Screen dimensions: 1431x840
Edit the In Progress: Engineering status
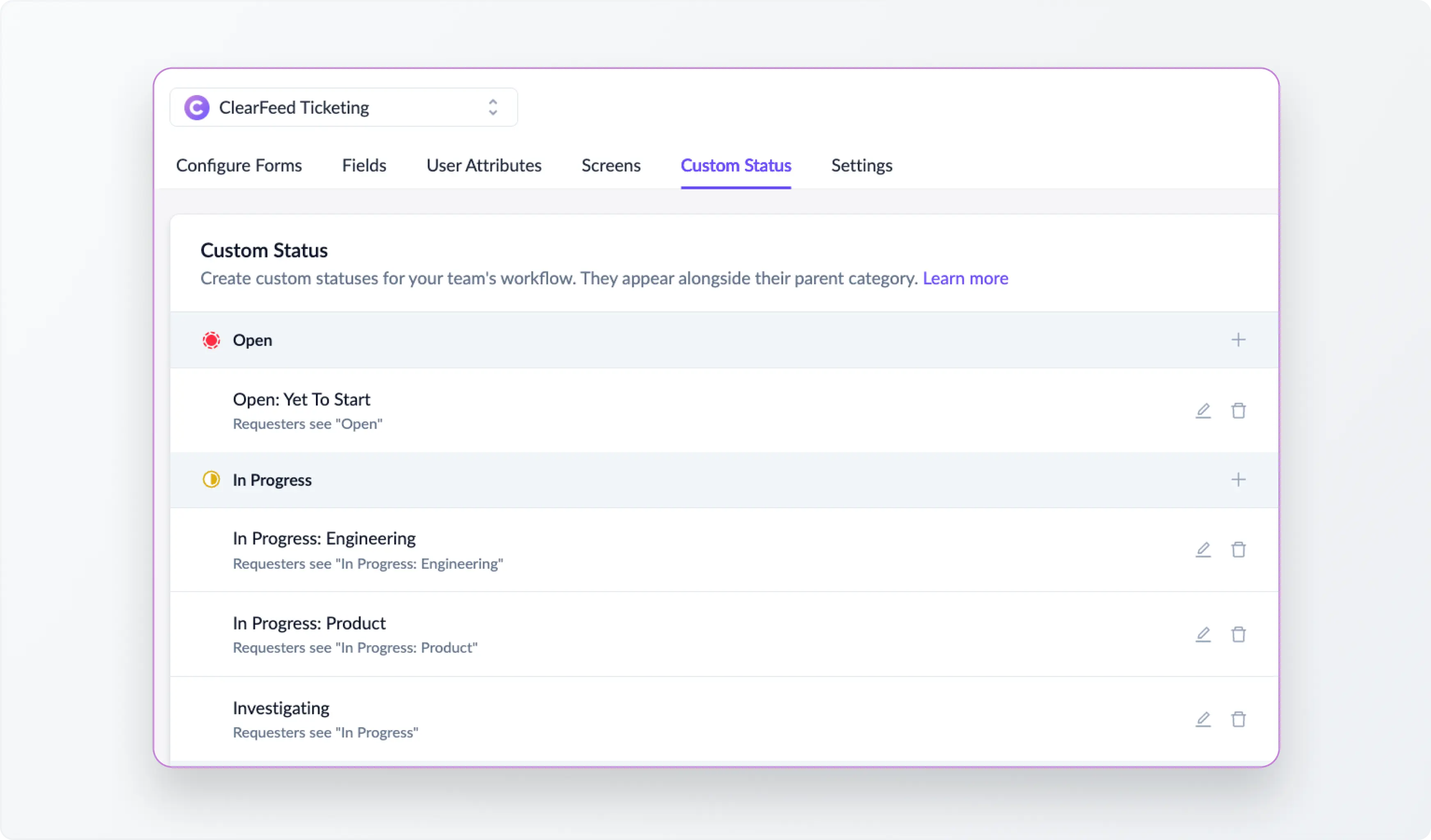[1203, 550]
